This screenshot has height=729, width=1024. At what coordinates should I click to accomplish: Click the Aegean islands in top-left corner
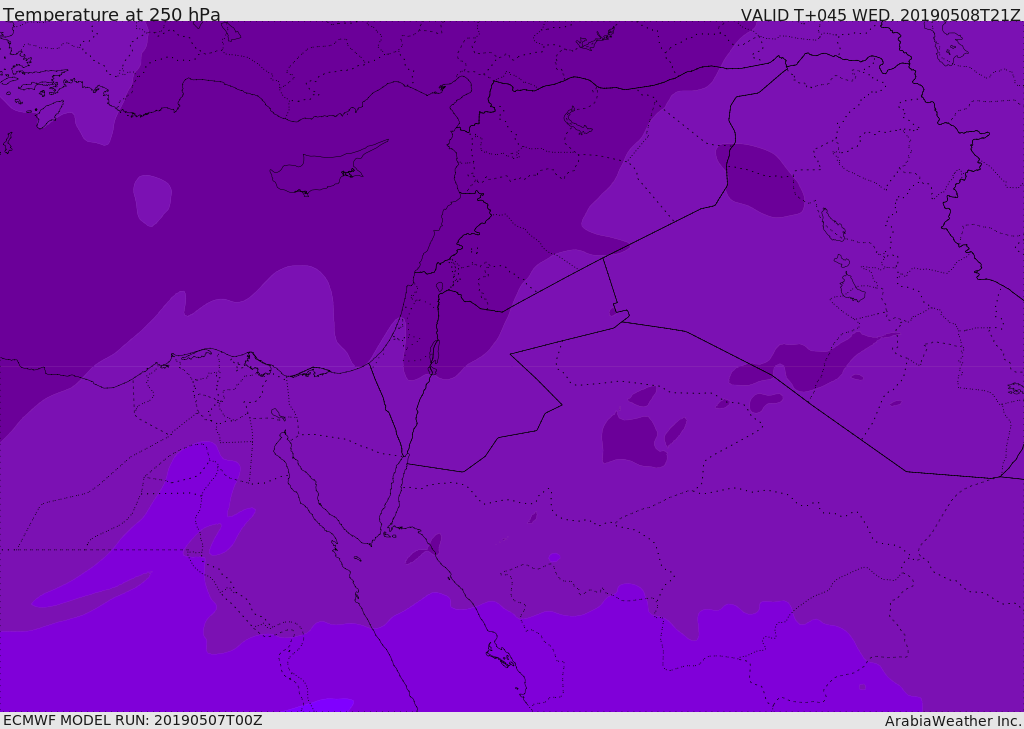click(x=35, y=85)
